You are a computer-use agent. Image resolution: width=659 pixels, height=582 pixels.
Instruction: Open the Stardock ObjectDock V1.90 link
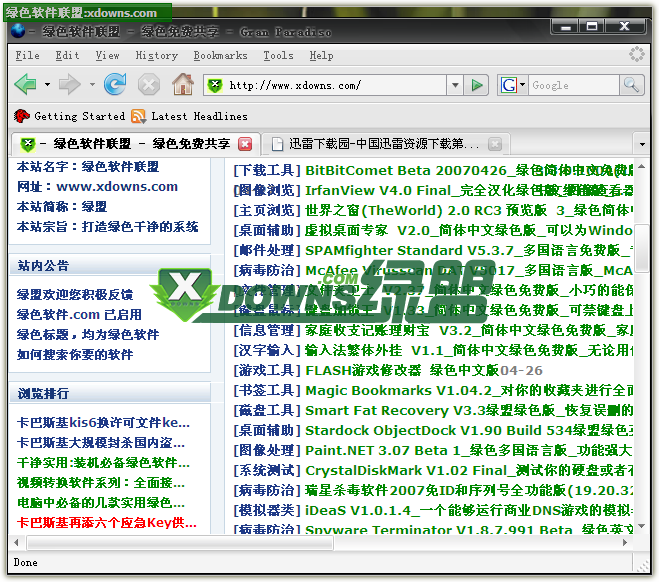[x=469, y=431]
